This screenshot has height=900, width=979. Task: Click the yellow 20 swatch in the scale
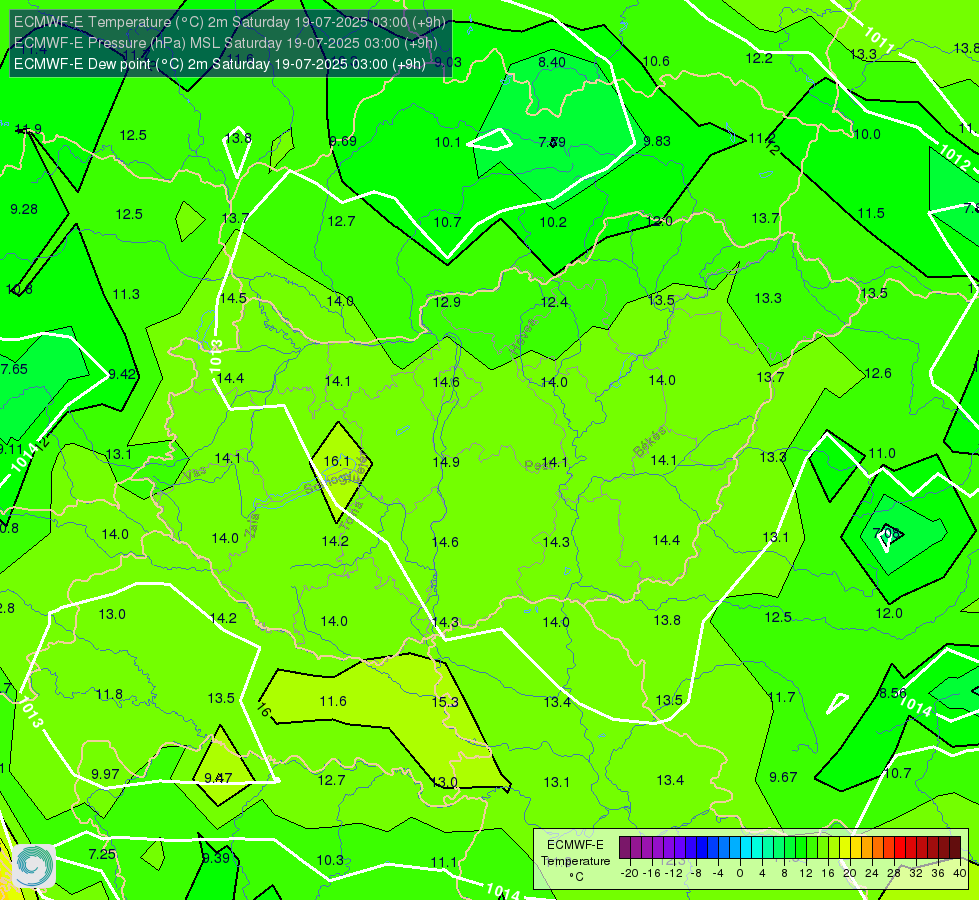pos(845,848)
